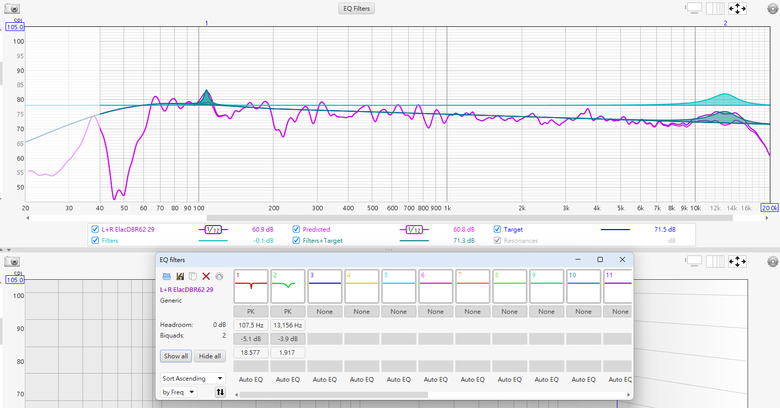The image size is (780, 408).
Task: Click filter marker 1 above graph
Action: pyautogui.click(x=206, y=23)
